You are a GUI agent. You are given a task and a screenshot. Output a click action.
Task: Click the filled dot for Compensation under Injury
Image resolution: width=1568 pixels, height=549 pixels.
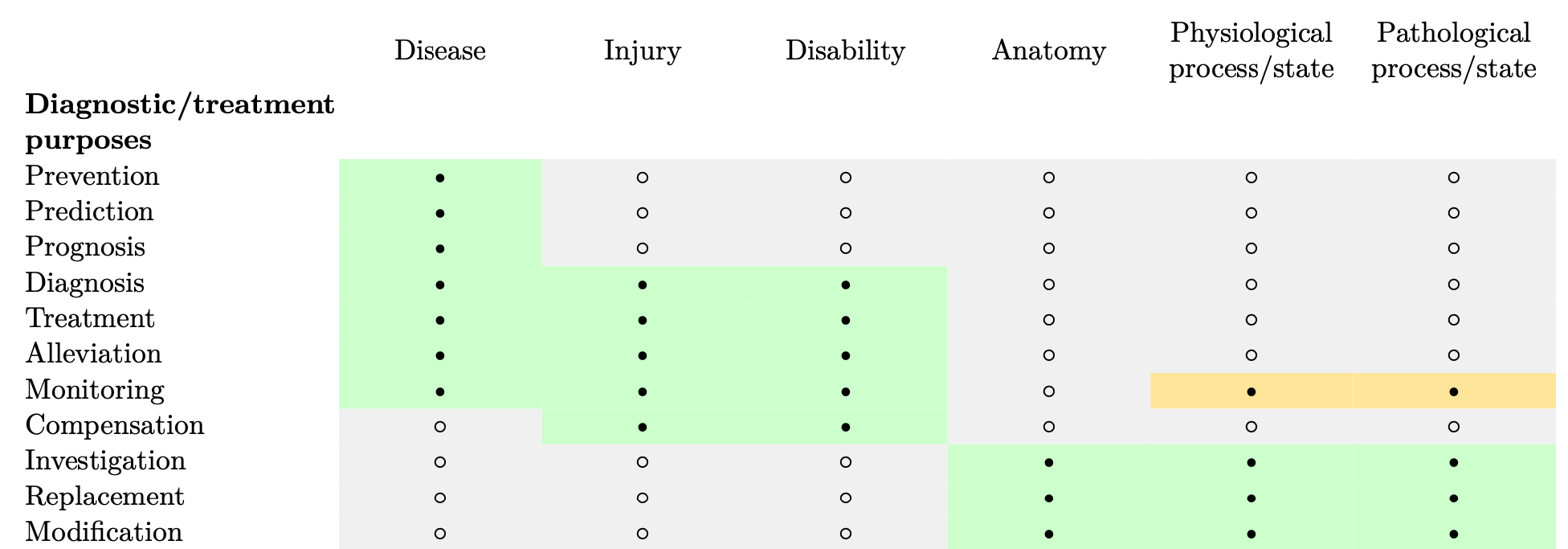pos(643,427)
